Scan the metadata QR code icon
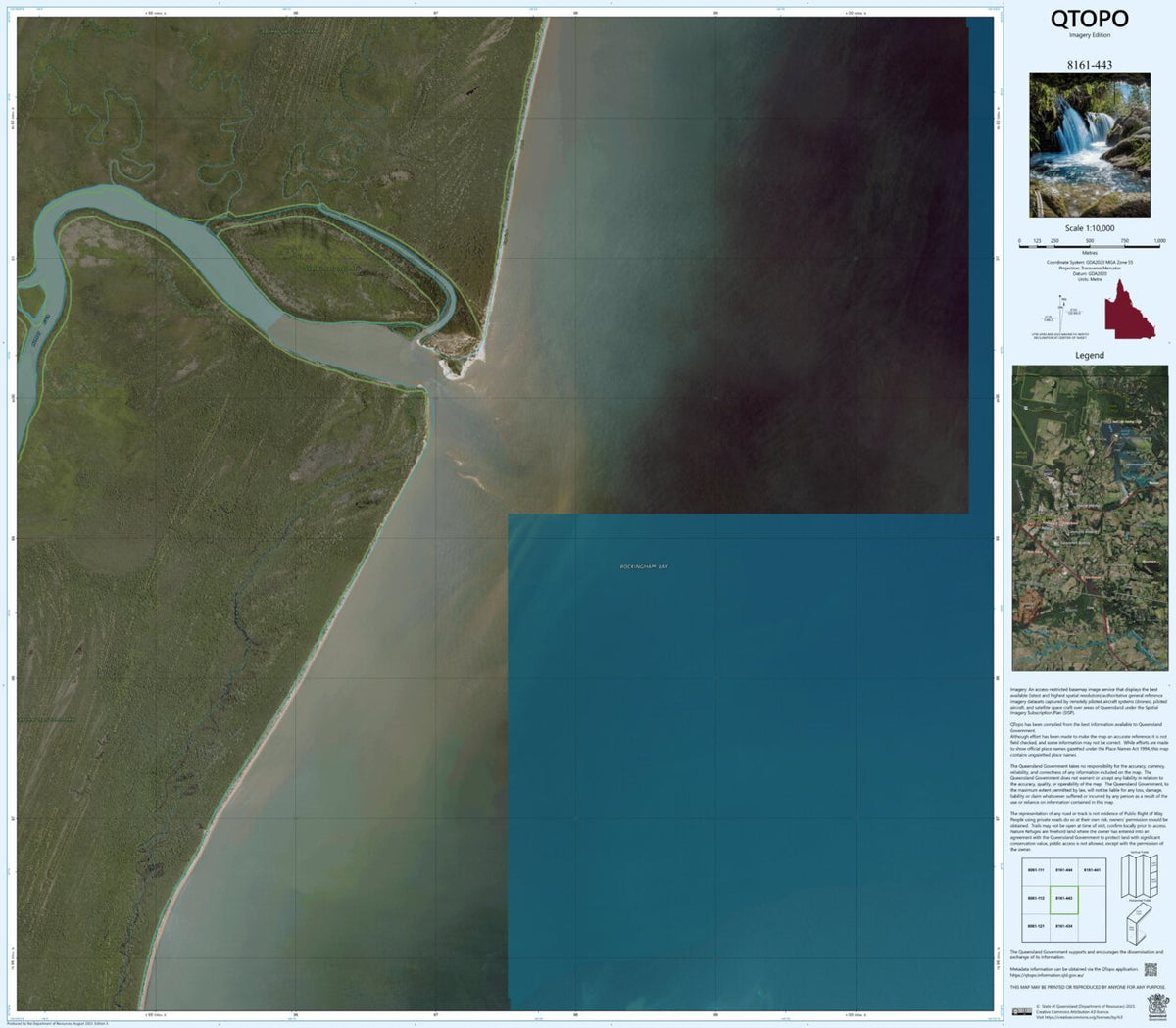Screen dimensions: 1176x1028 pyautogui.click(x=1151, y=969)
